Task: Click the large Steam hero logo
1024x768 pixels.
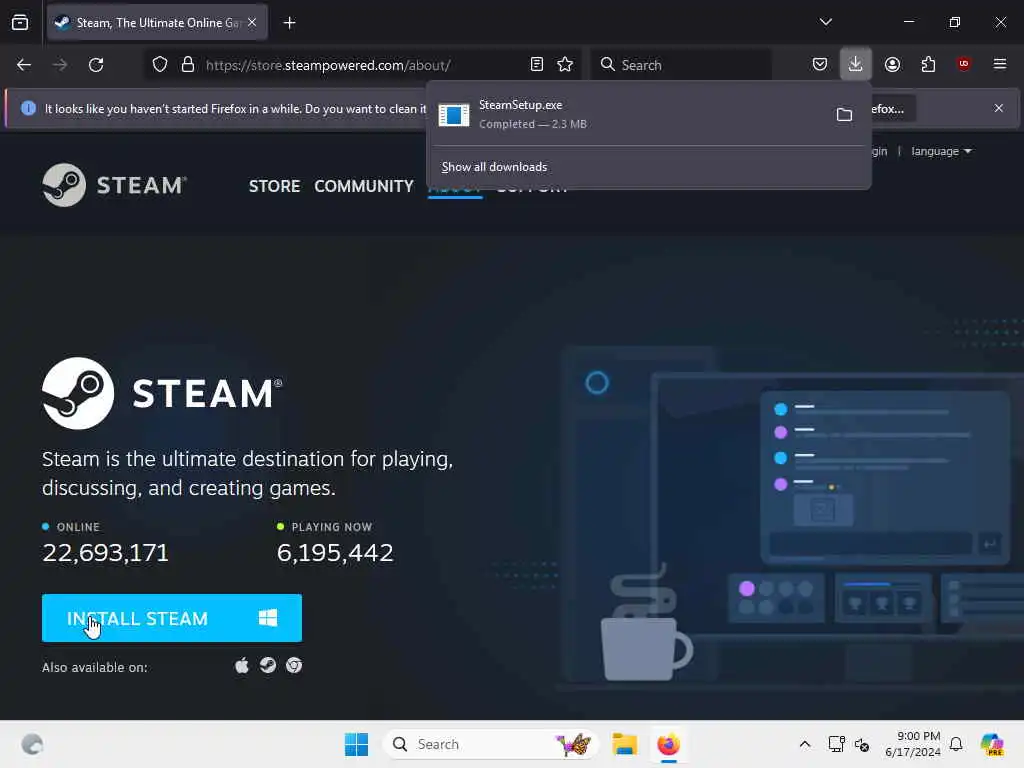Action: (x=162, y=393)
